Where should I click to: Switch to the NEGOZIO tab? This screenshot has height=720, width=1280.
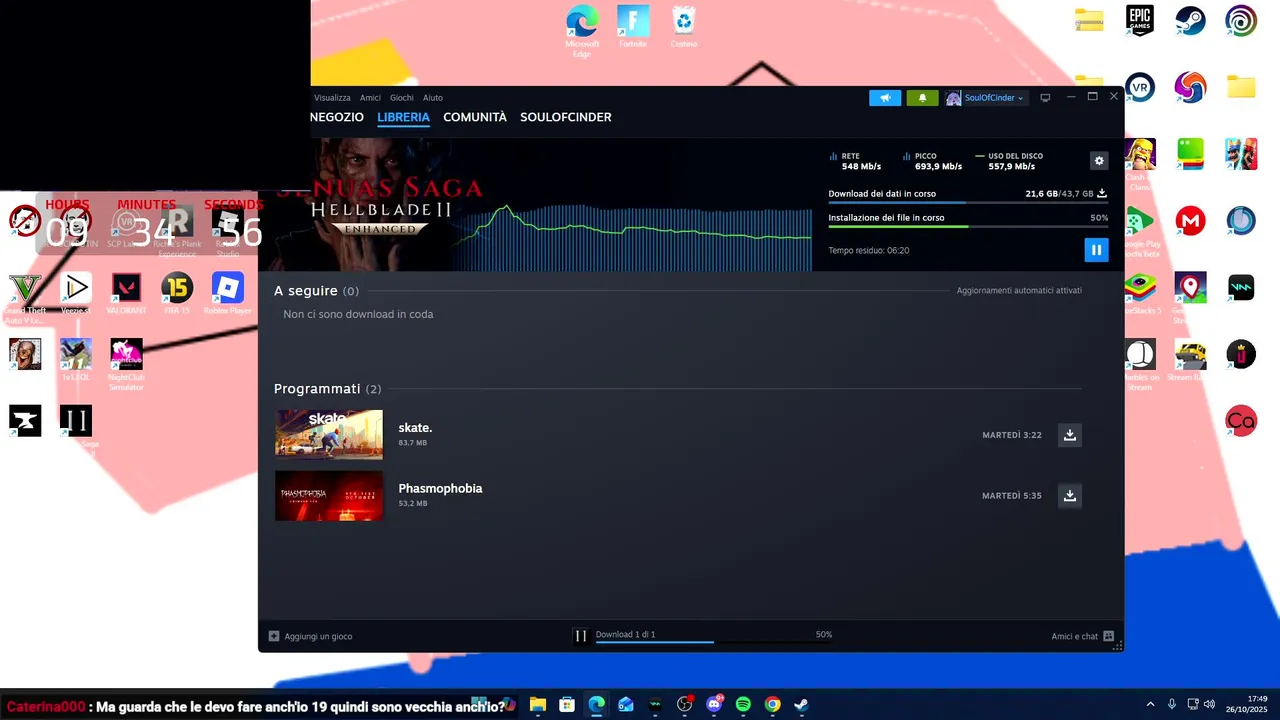[337, 117]
